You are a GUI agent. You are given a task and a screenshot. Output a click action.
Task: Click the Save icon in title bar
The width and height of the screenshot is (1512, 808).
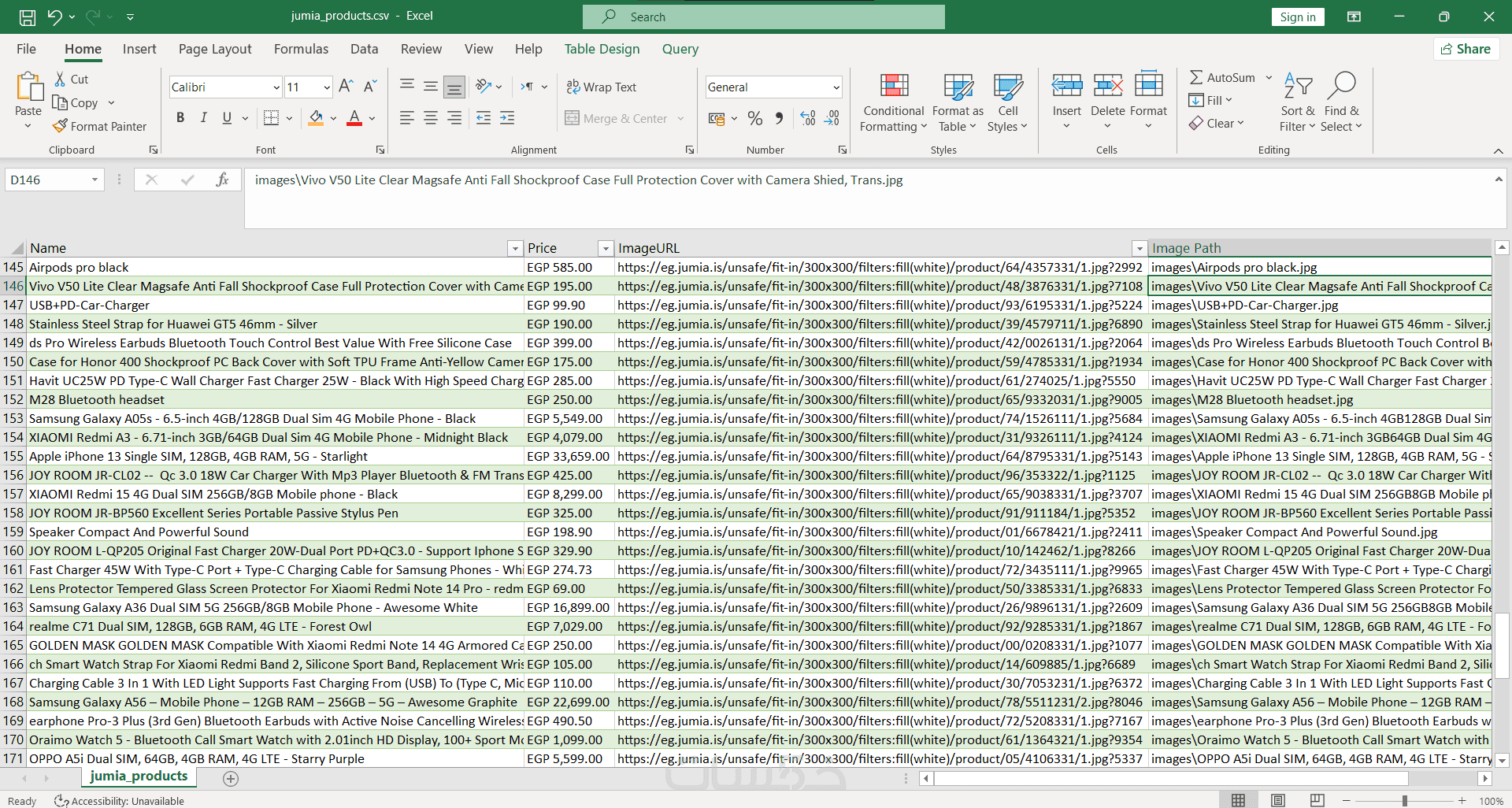(x=28, y=17)
